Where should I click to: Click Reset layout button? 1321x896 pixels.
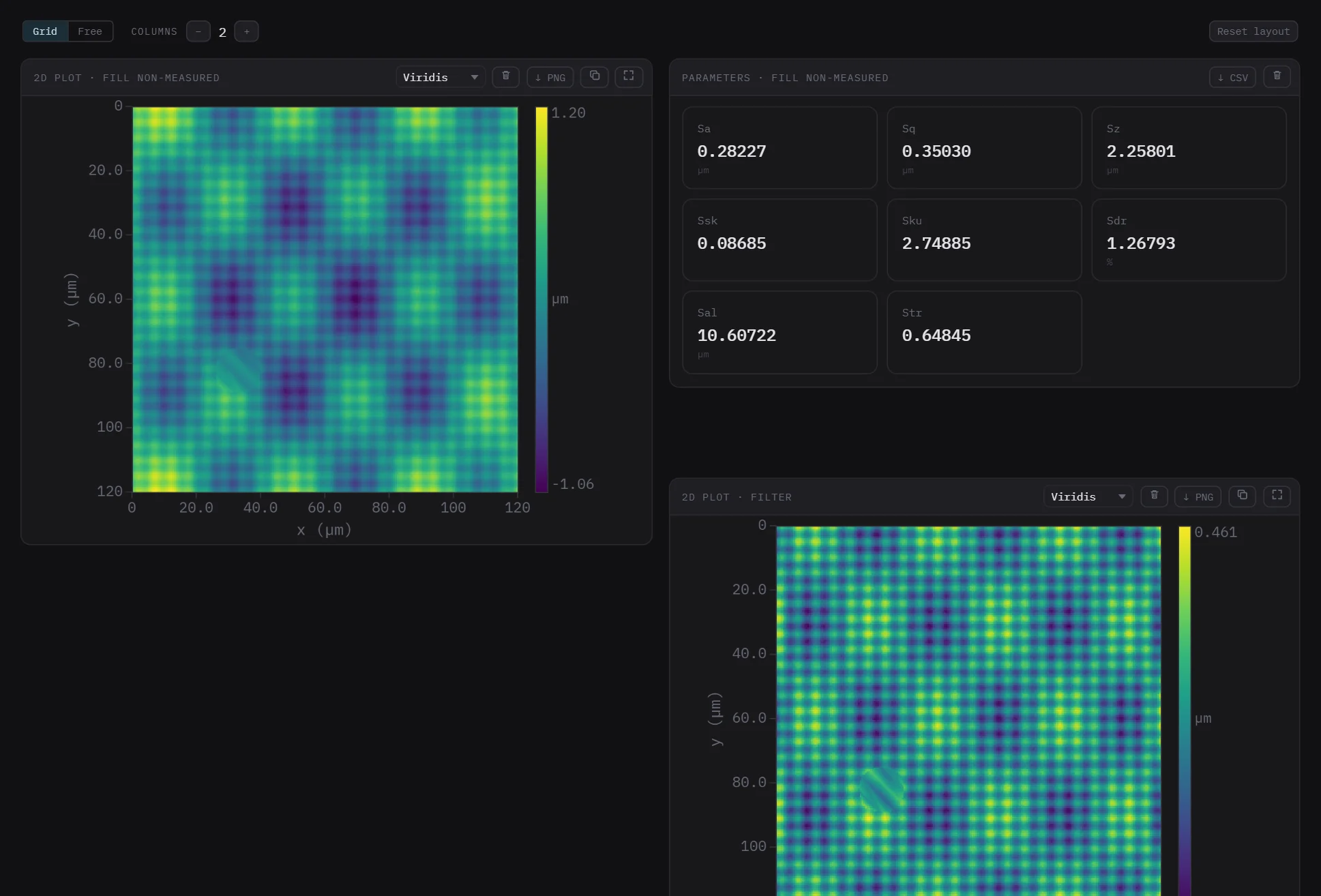point(1253,31)
